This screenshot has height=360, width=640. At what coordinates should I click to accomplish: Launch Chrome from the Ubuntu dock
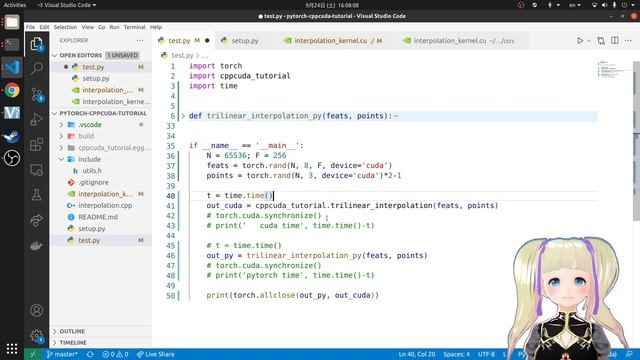click(12, 90)
